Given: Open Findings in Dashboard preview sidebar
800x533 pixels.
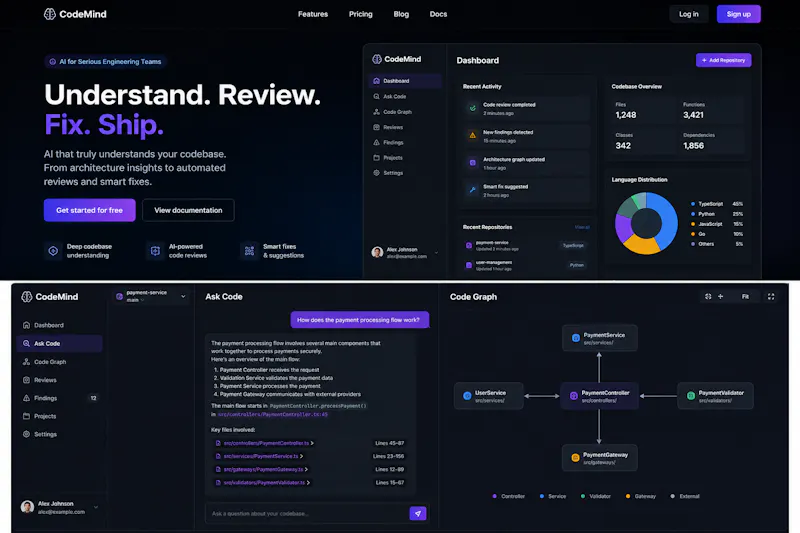Looking at the screenshot, I should pos(404,142).
